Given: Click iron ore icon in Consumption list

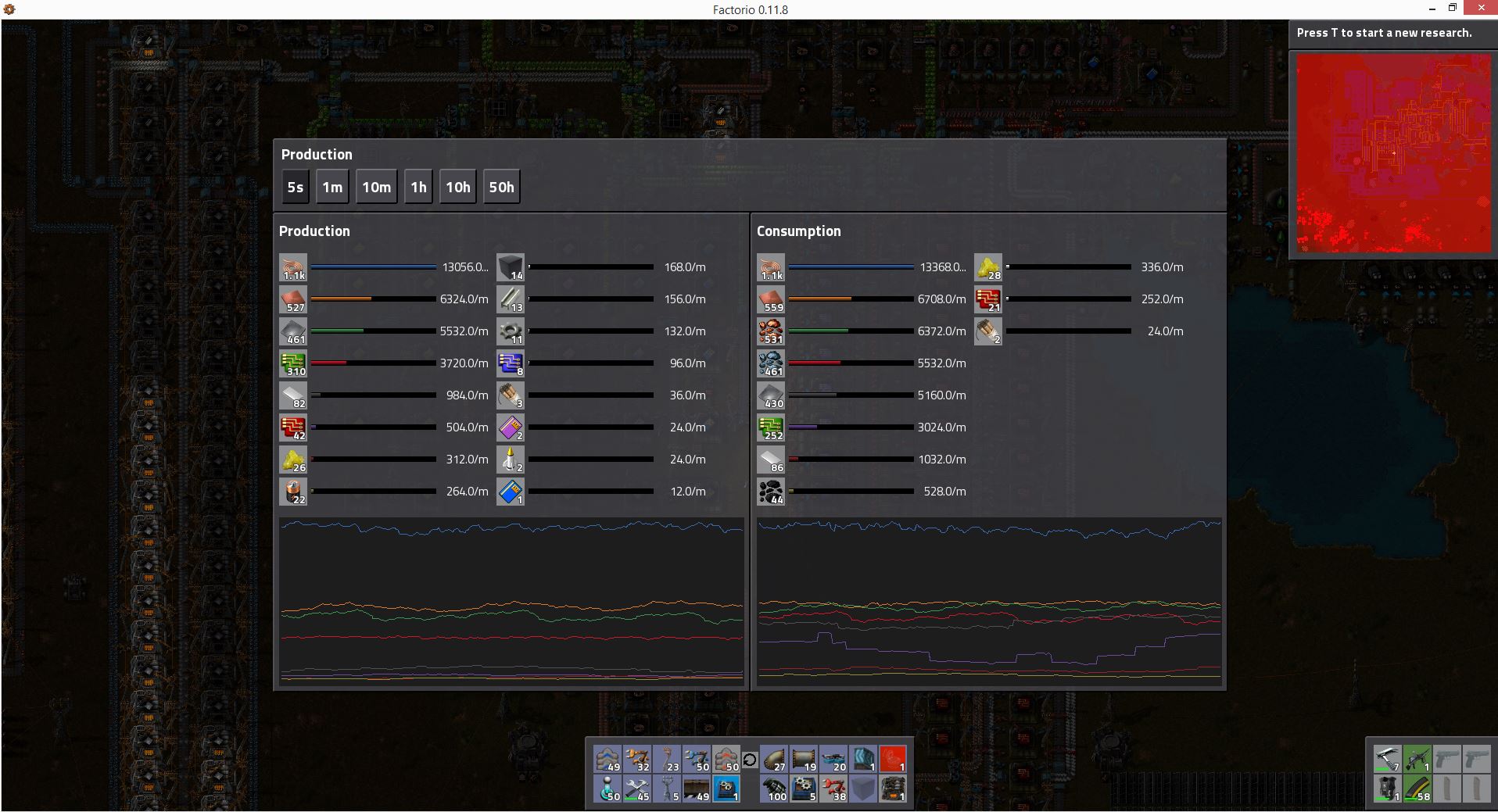Looking at the screenshot, I should click(771, 364).
